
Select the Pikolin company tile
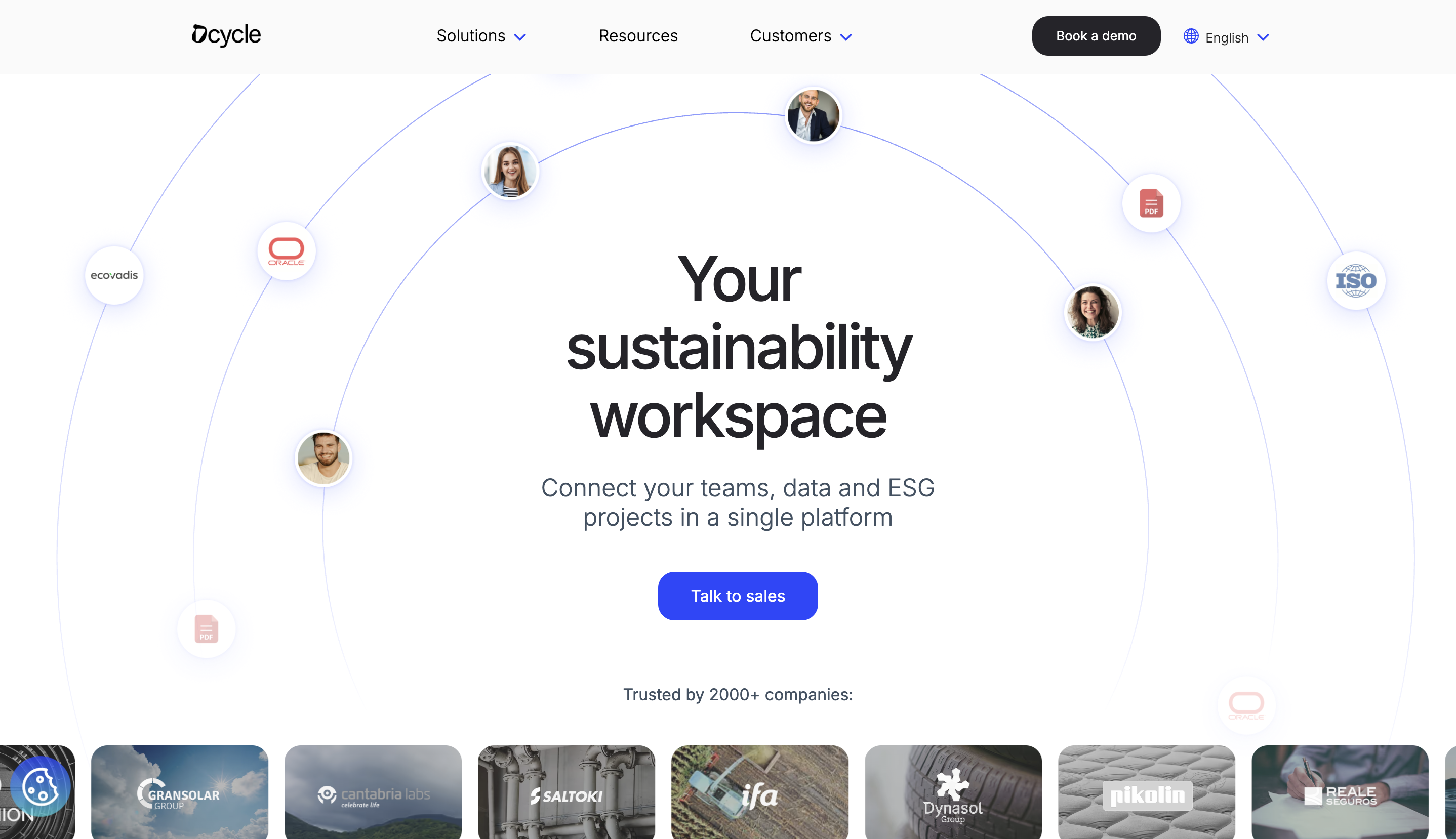tap(1146, 795)
